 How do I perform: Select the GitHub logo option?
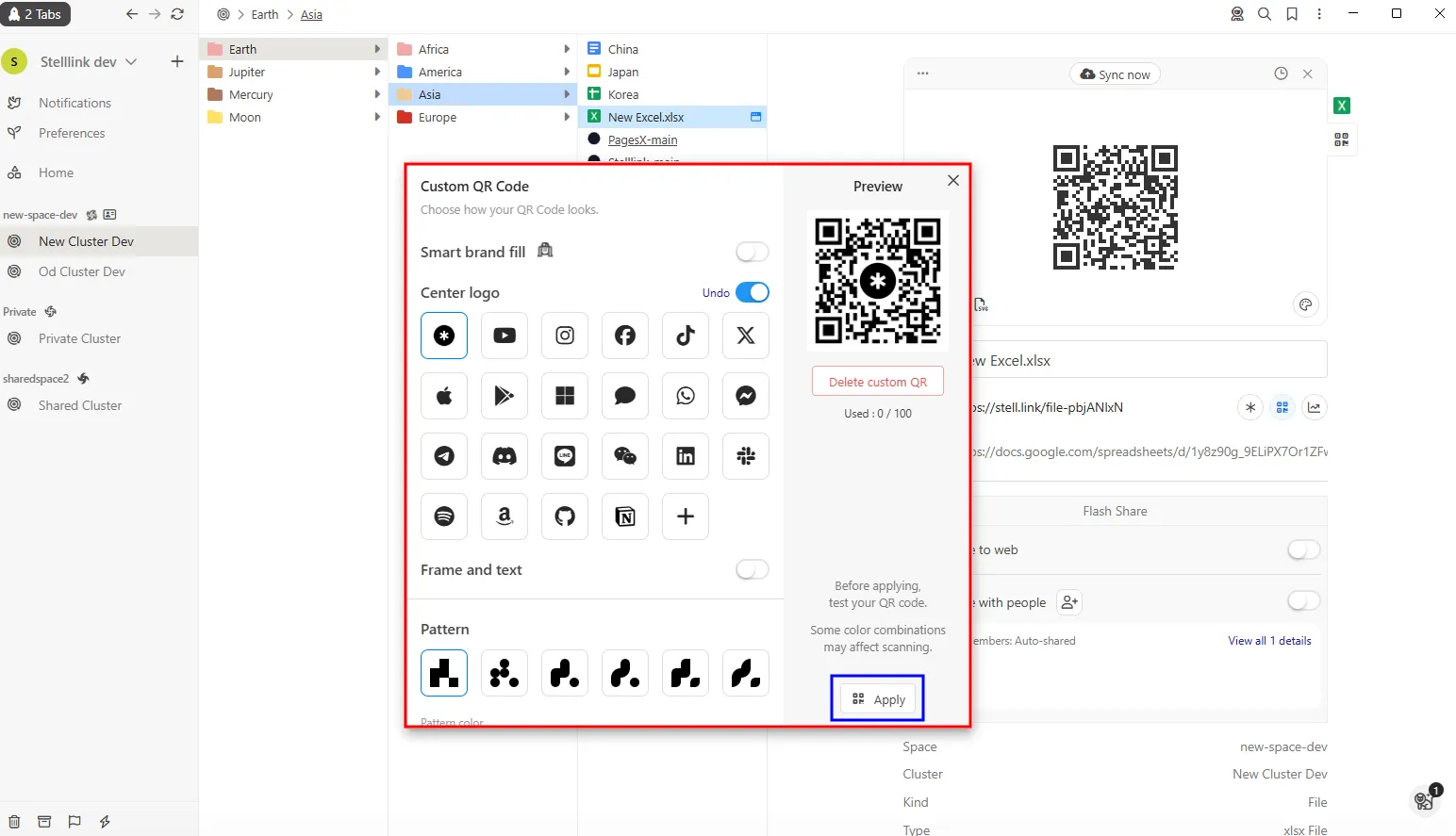(x=564, y=516)
